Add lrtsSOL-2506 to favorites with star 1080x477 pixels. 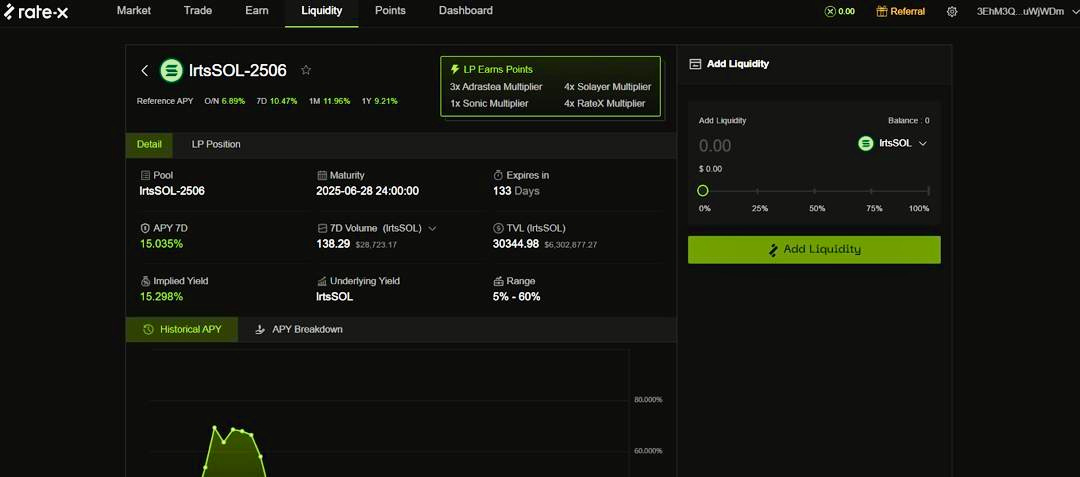tap(307, 70)
